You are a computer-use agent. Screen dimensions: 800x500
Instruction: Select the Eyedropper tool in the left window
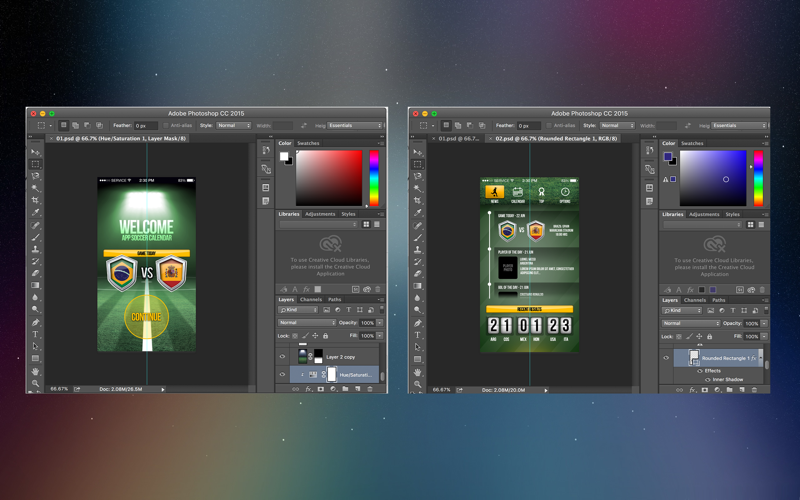(35, 212)
